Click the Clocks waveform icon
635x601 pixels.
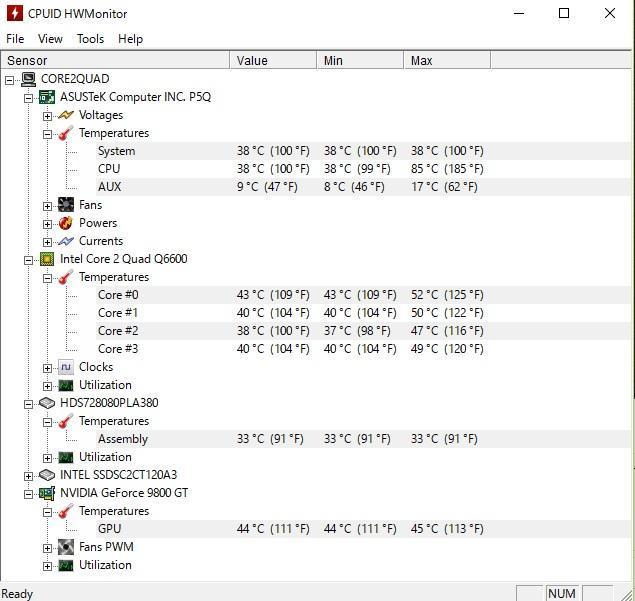point(66,367)
